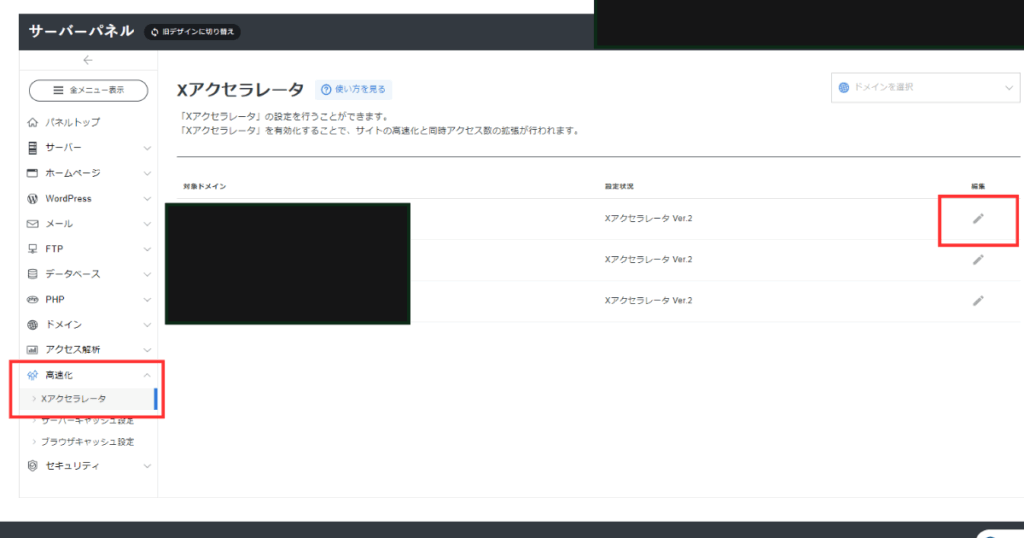Click the database icon next to データベース

33,274
